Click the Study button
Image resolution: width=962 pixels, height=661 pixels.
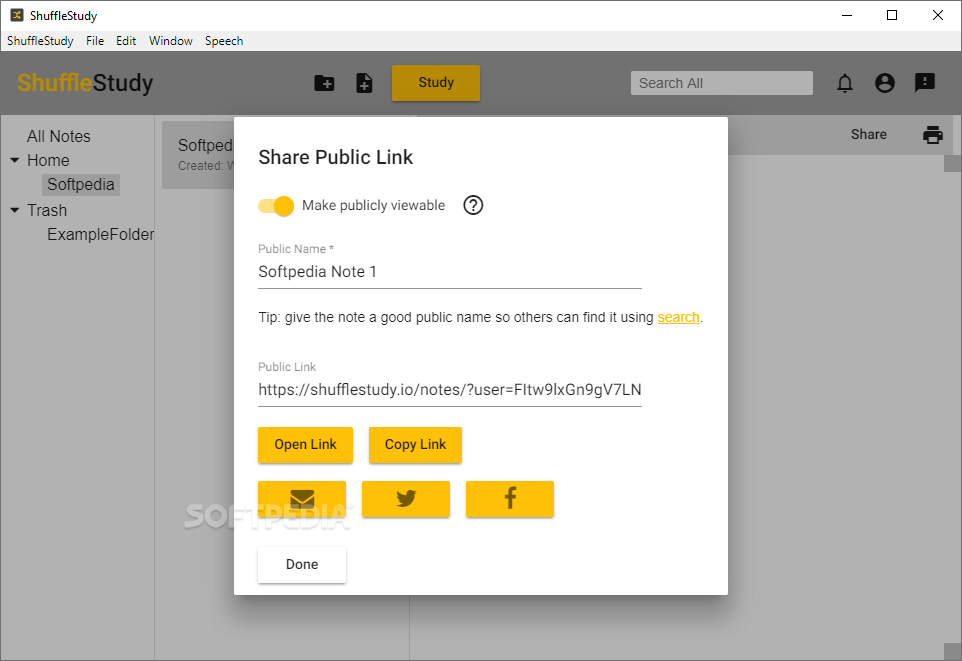[436, 83]
